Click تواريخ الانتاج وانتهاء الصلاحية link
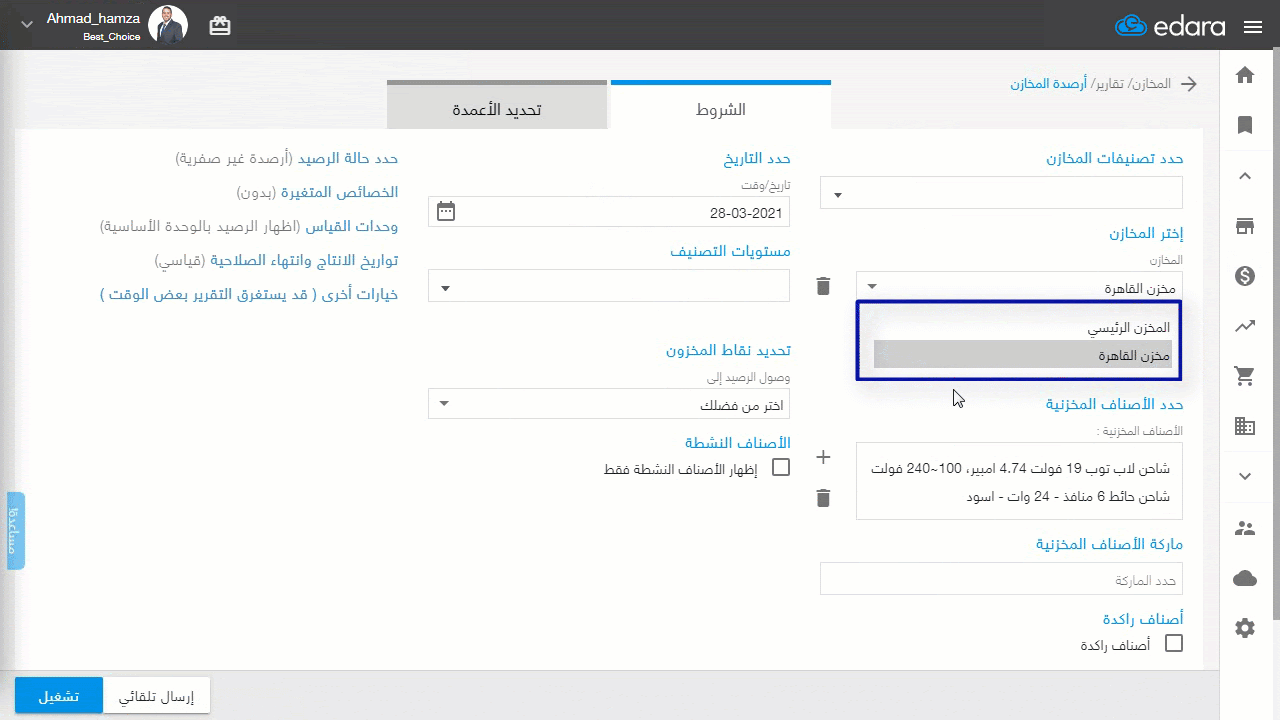Viewport: 1280px width, 720px height. [304, 260]
